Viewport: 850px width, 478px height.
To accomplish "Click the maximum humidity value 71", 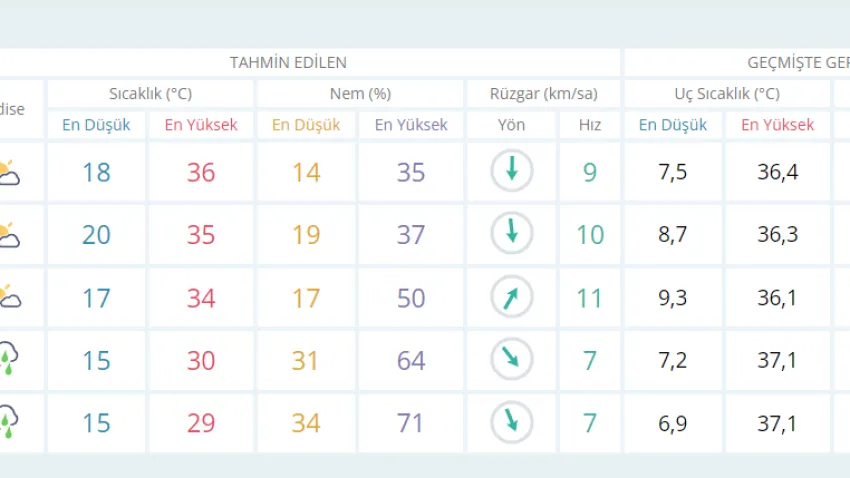I will pos(411,423).
